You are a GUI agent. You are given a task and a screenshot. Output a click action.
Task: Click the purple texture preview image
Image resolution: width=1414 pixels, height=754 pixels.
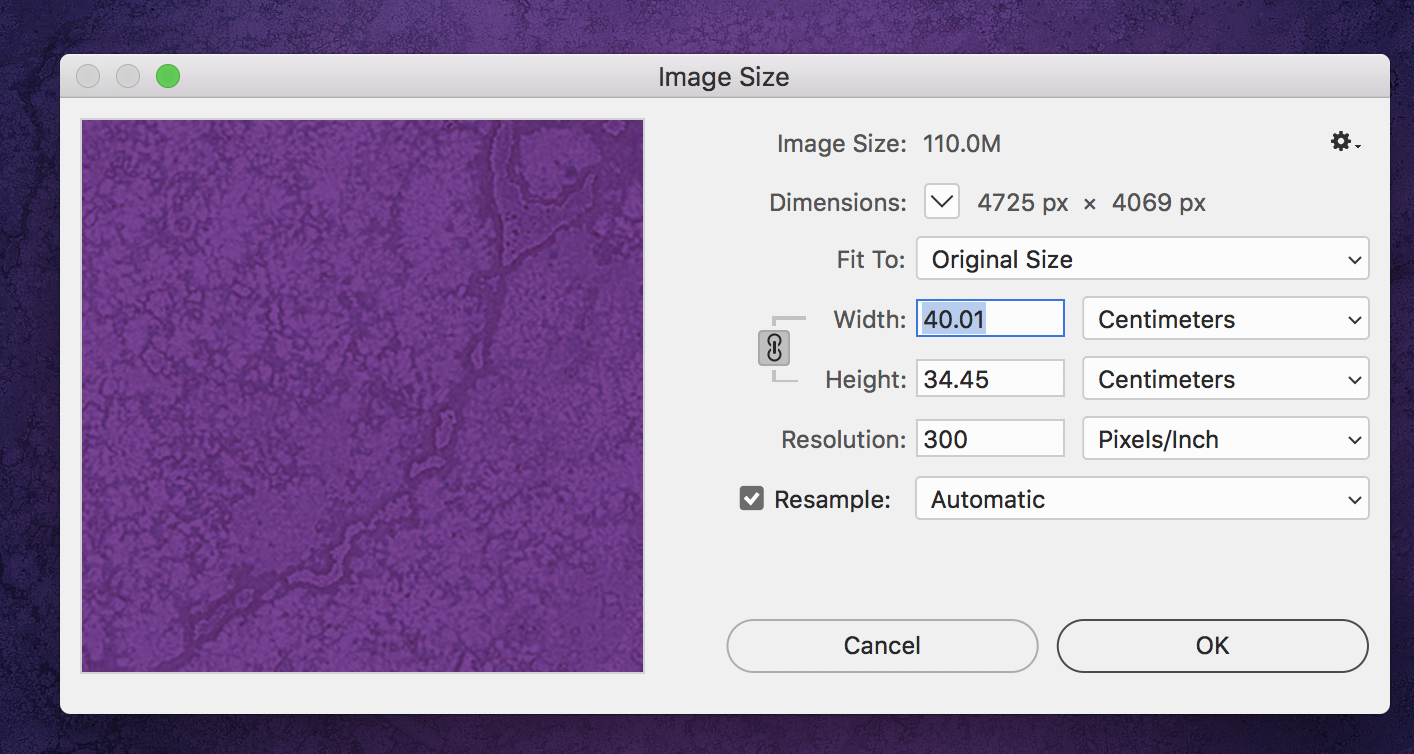pos(362,396)
